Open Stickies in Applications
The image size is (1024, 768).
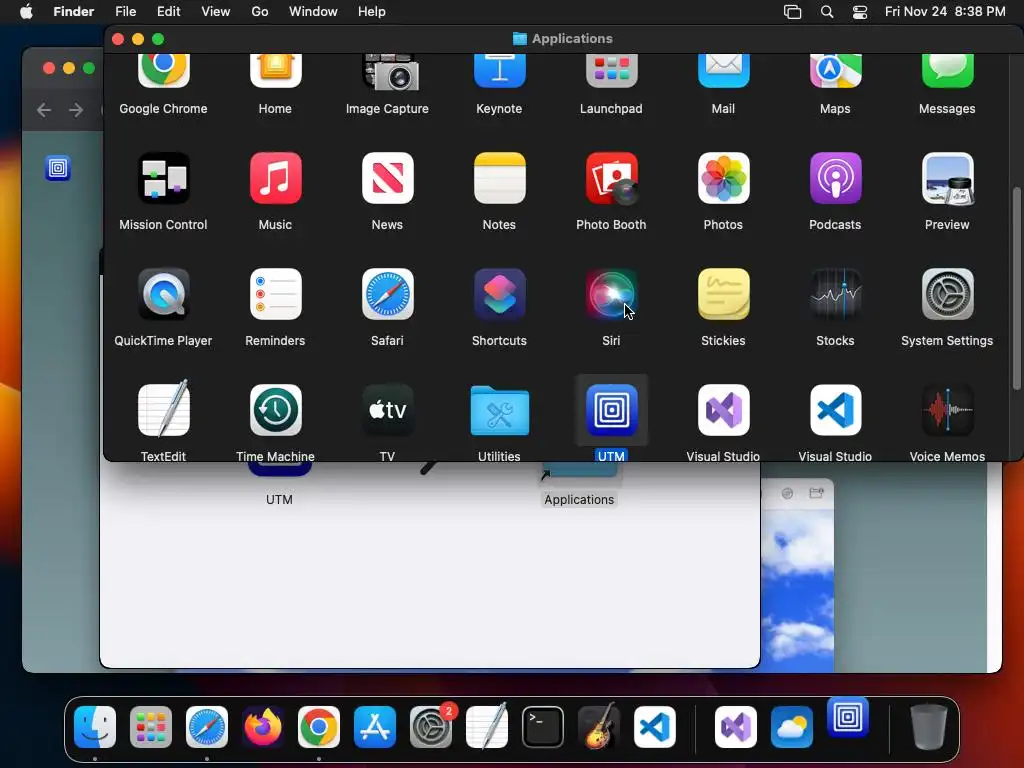(724, 295)
